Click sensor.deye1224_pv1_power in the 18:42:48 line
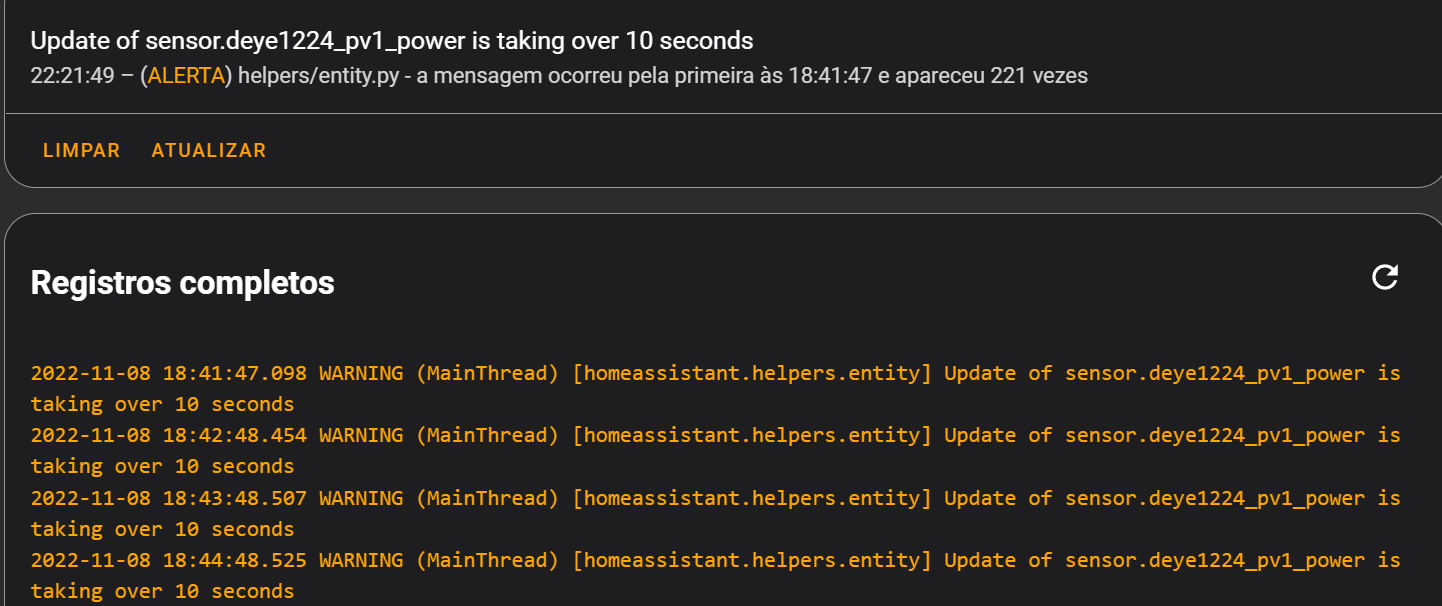 point(1214,435)
